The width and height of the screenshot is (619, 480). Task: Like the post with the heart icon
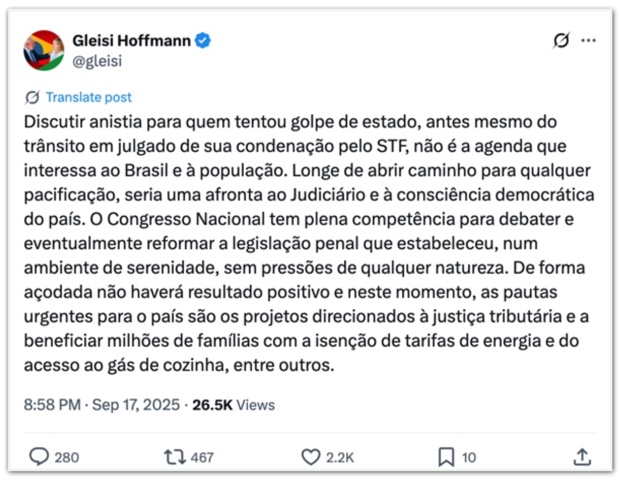[311, 457]
